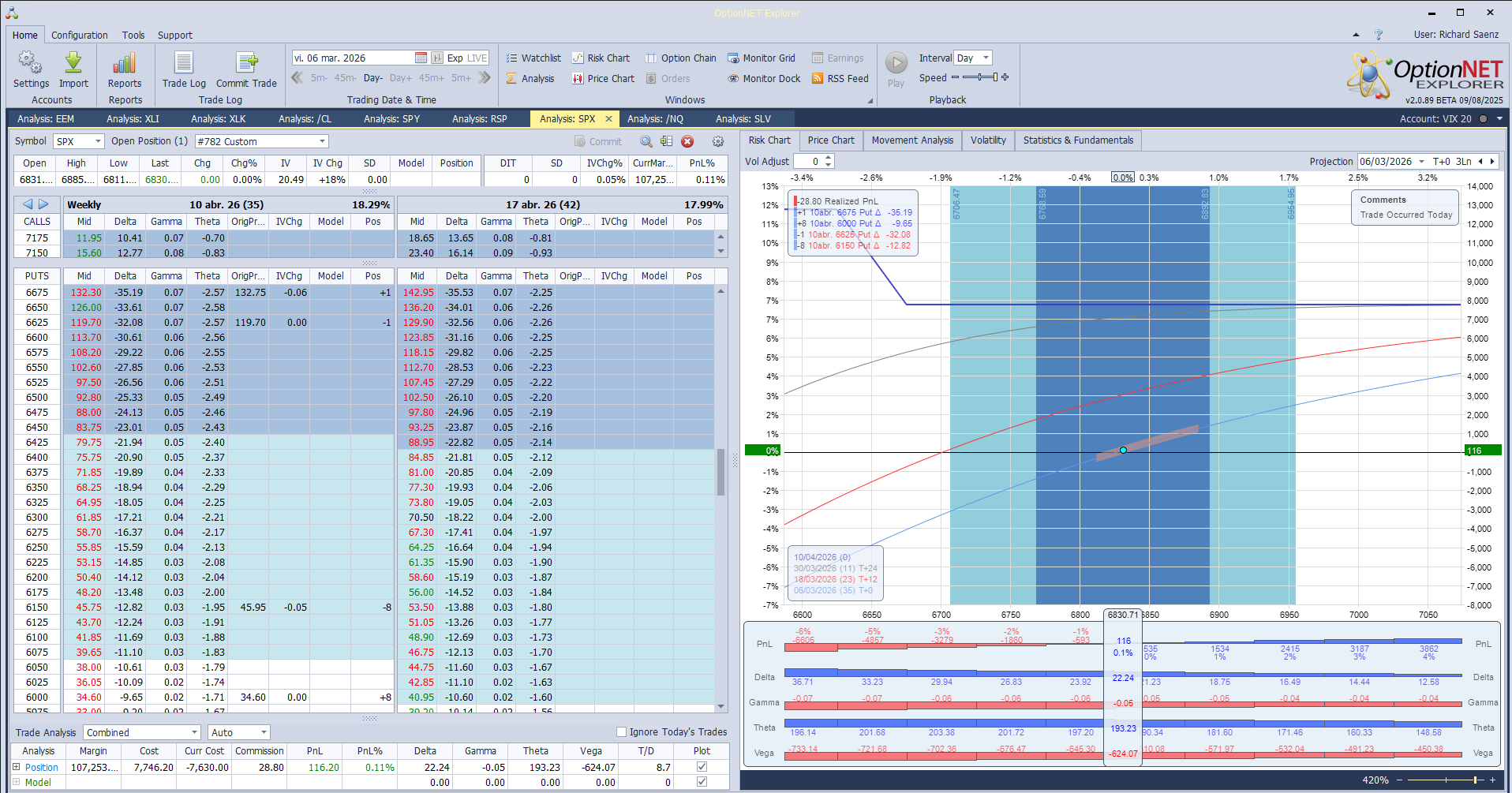The width and height of the screenshot is (1512, 793).
Task: Open the Analysis window from the ribbon
Action: (530, 78)
